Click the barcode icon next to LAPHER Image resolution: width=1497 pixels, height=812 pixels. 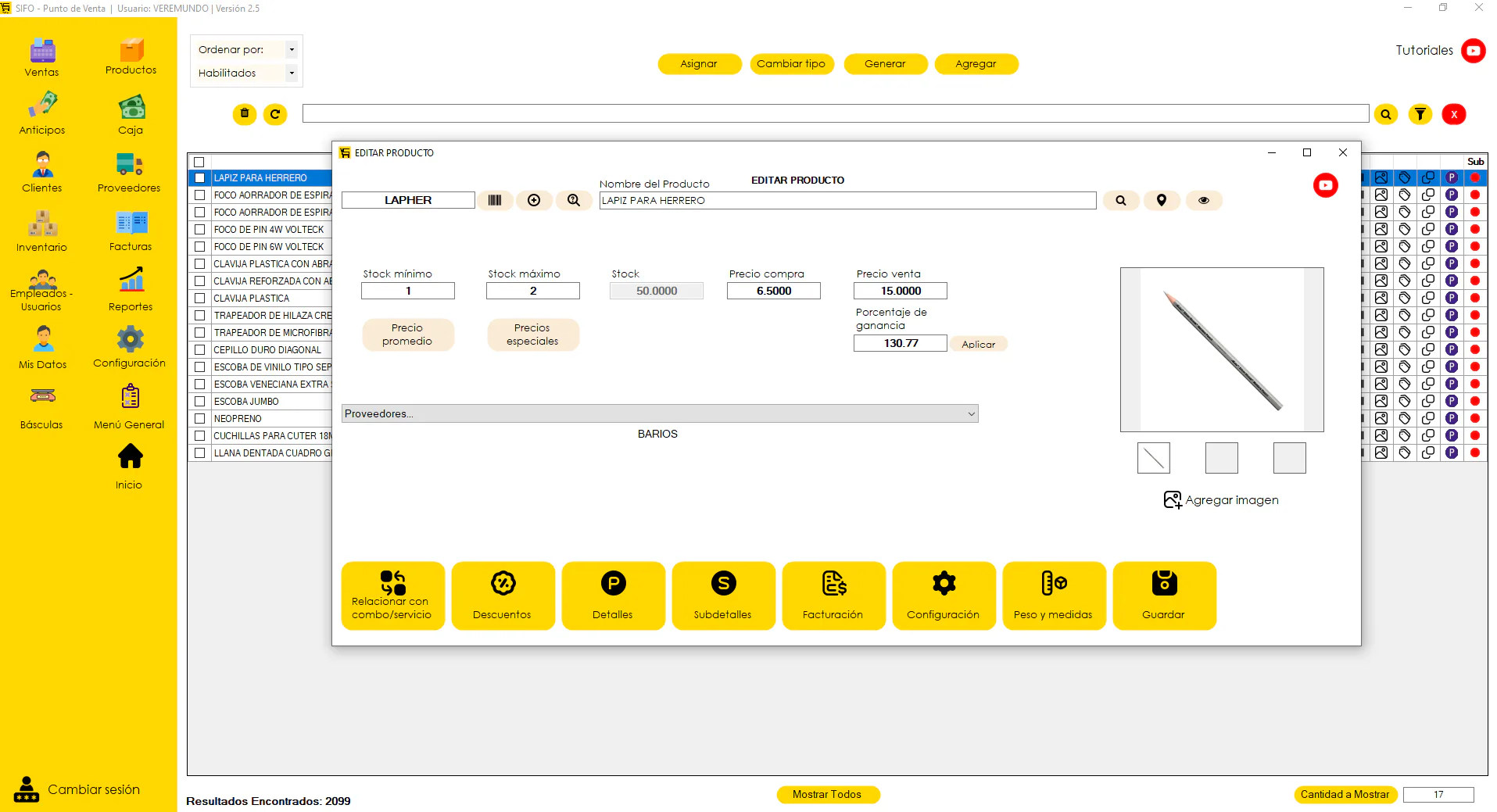(495, 200)
